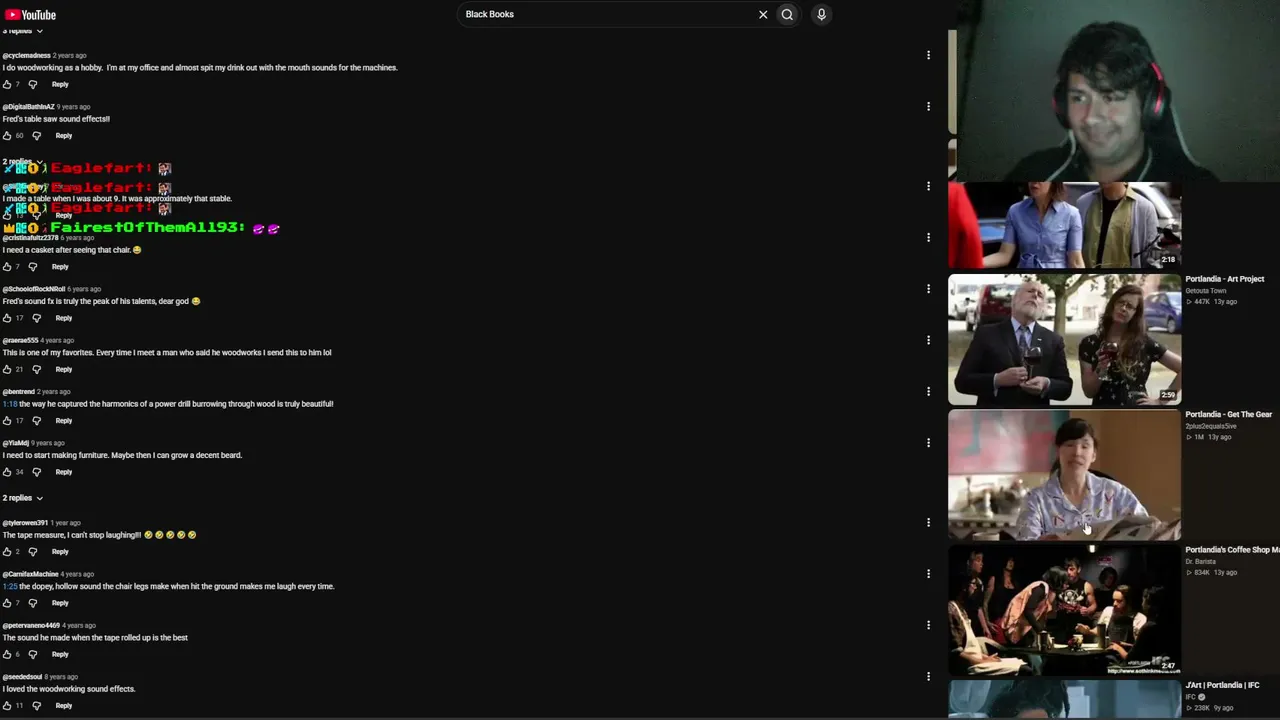Reply to the @cyclemadness comment
The width and height of the screenshot is (1280, 720).
pos(60,84)
